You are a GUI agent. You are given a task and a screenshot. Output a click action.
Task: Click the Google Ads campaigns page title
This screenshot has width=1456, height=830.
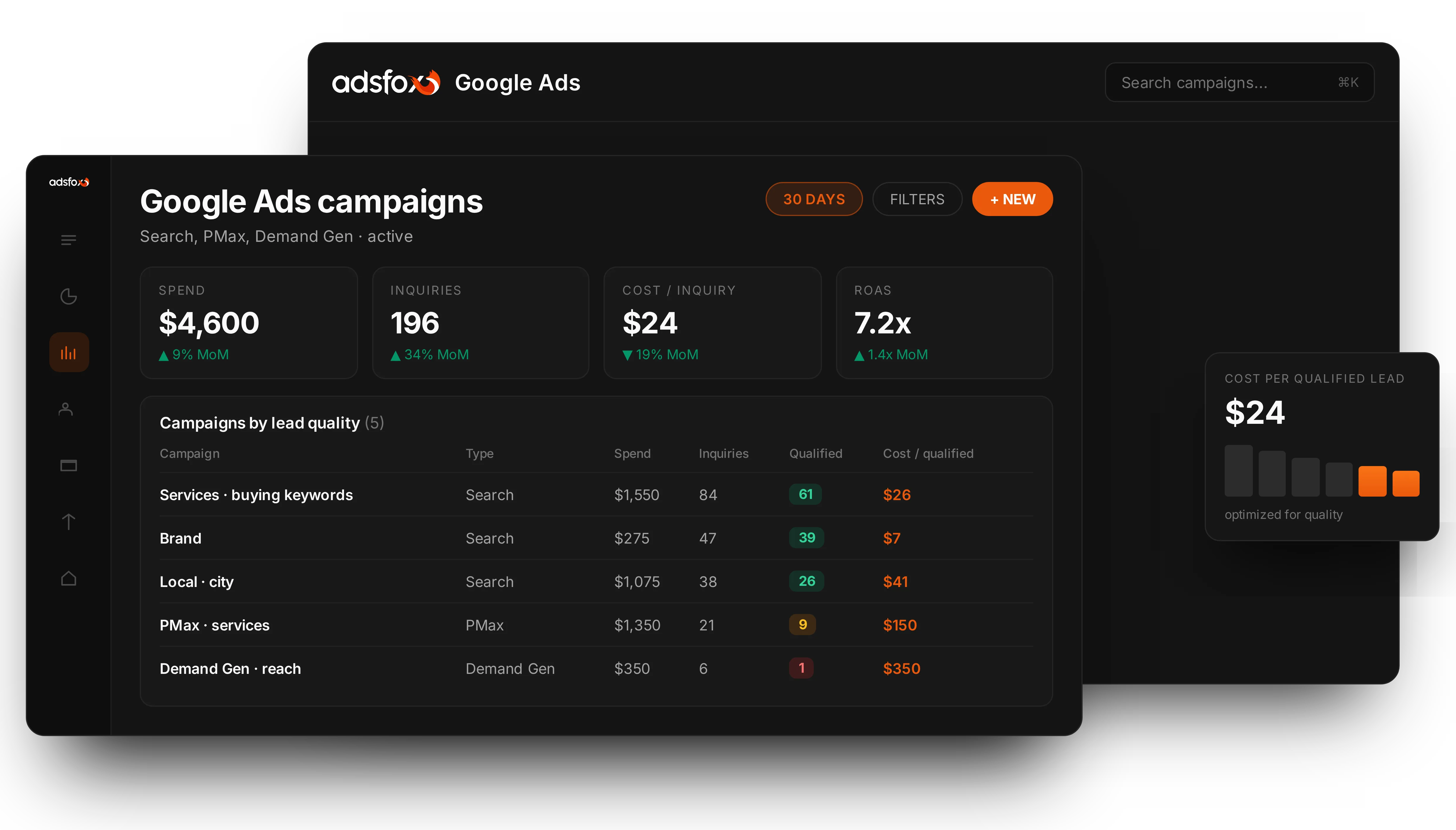click(311, 202)
